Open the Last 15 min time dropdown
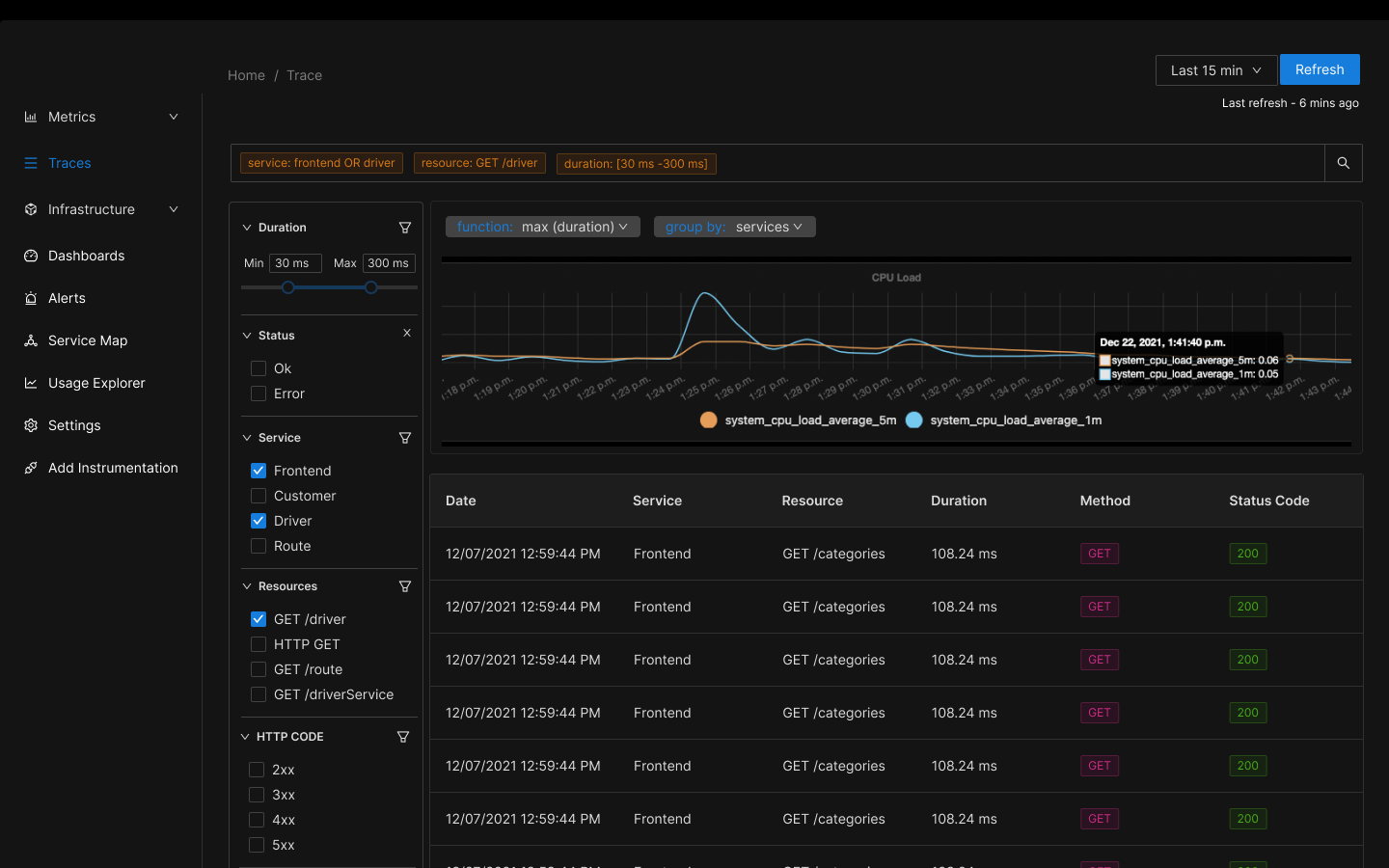The width and height of the screenshot is (1389, 868). coord(1215,69)
